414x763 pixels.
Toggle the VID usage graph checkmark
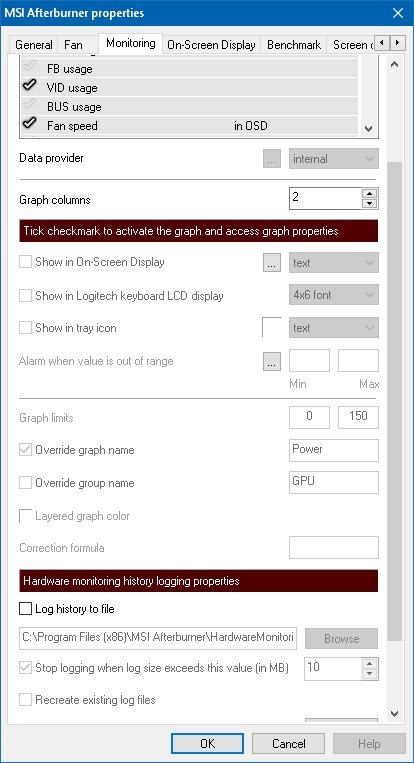pyautogui.click(x=29, y=86)
